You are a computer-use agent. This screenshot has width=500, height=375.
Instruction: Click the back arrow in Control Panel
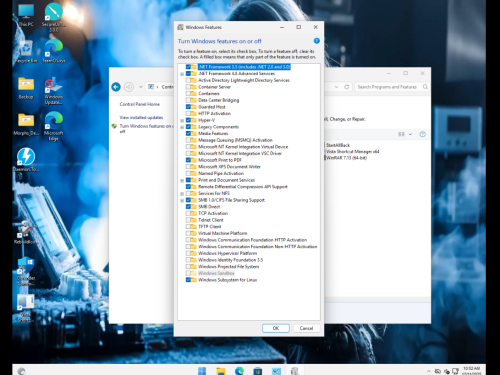click(116, 87)
